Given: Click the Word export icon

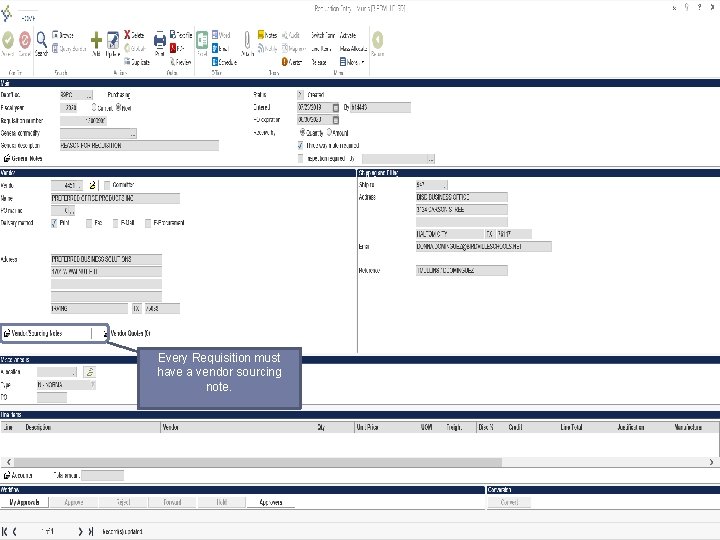Looking at the screenshot, I should (x=215, y=35).
